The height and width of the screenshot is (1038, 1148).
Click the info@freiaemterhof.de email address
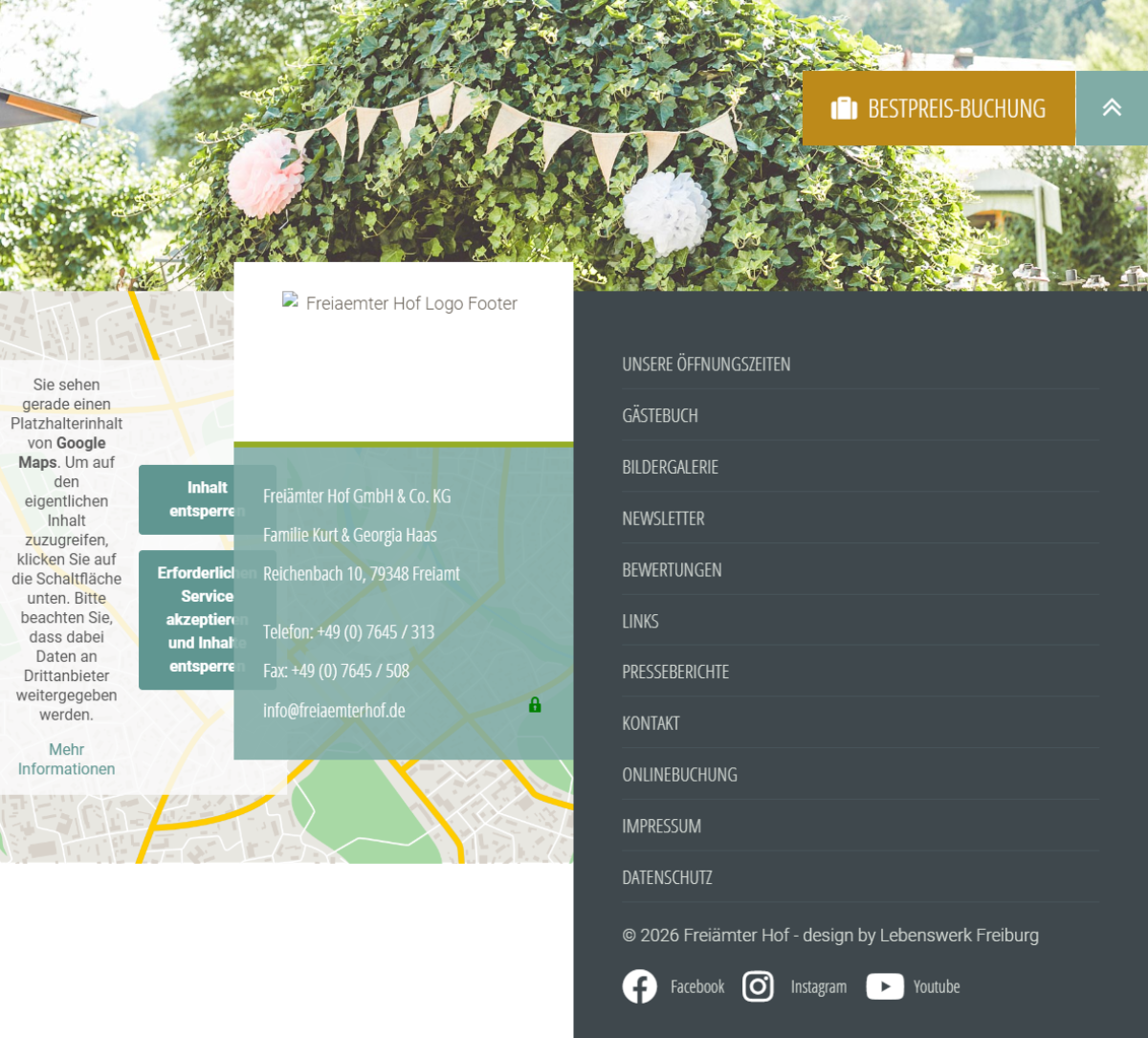click(x=334, y=711)
